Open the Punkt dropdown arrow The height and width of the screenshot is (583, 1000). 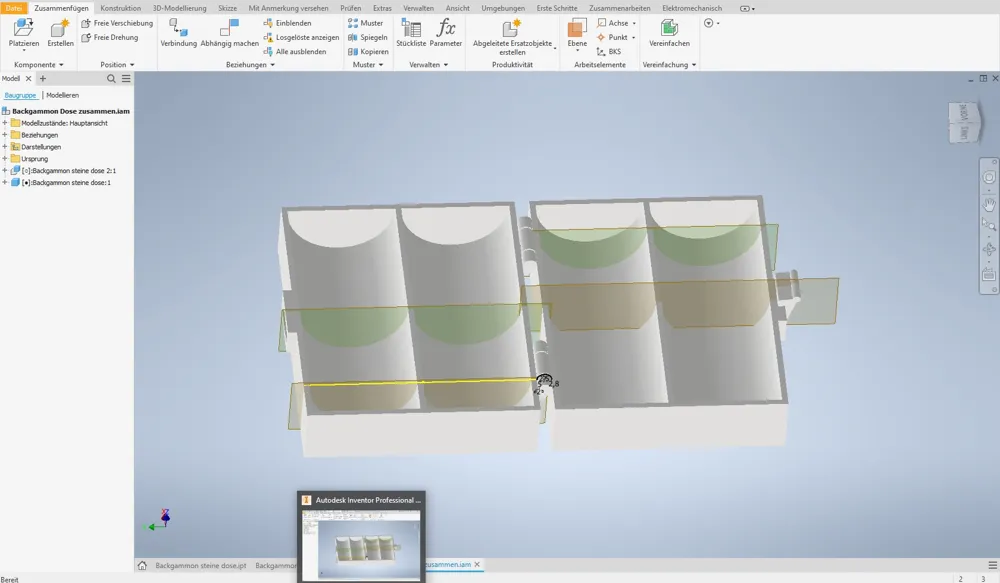(x=633, y=38)
